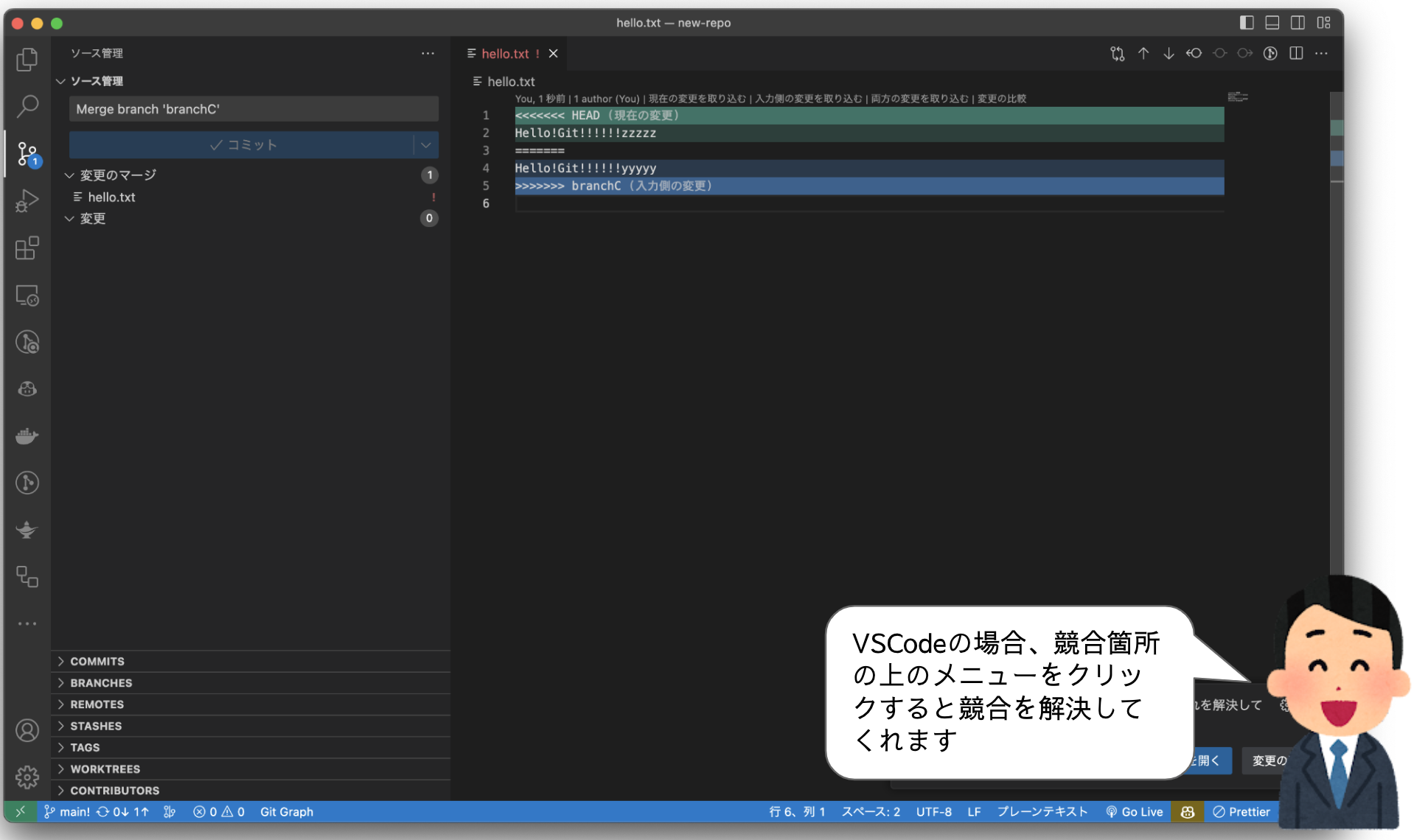Open the Source Control more actions menu
1414x840 pixels.
click(428, 53)
